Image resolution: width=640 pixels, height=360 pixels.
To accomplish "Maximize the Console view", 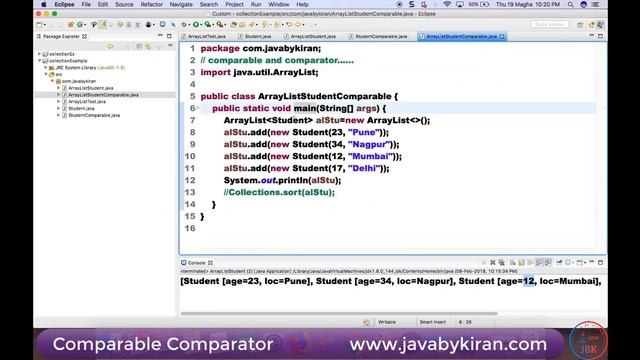I will [600, 262].
